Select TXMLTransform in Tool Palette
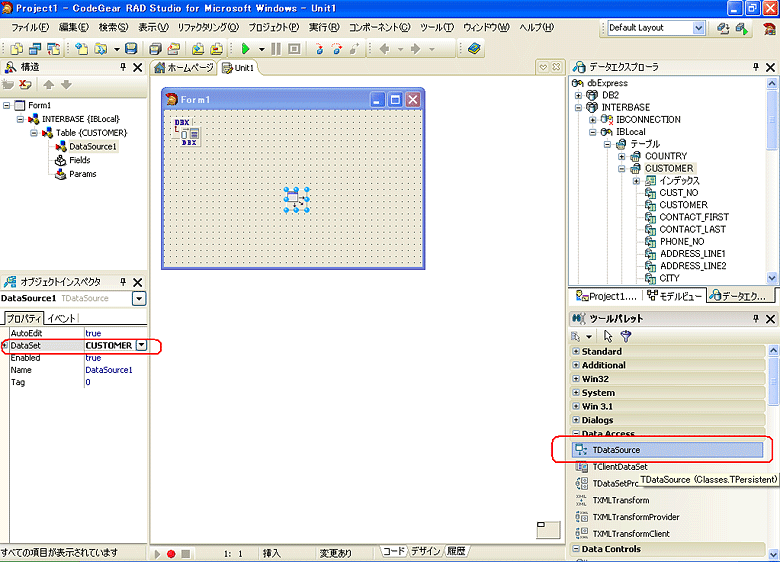 click(621, 500)
